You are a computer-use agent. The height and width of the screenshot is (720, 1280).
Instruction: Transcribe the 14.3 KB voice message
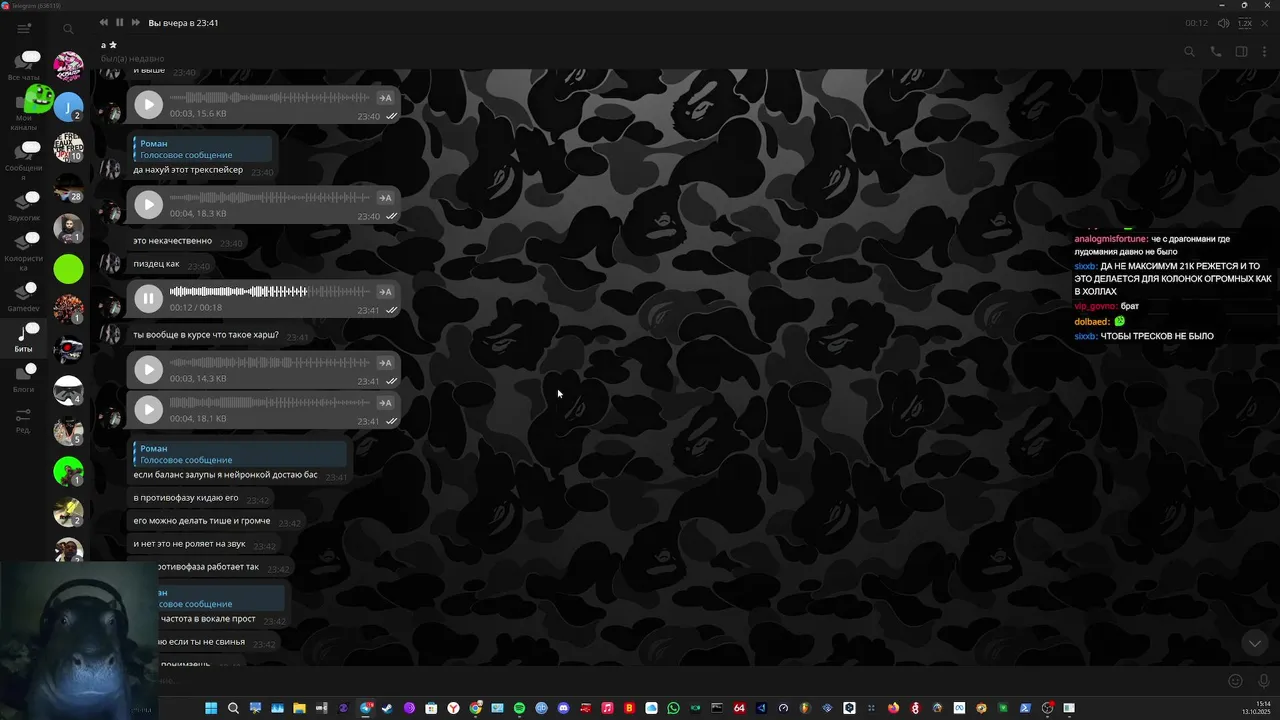[385, 363]
